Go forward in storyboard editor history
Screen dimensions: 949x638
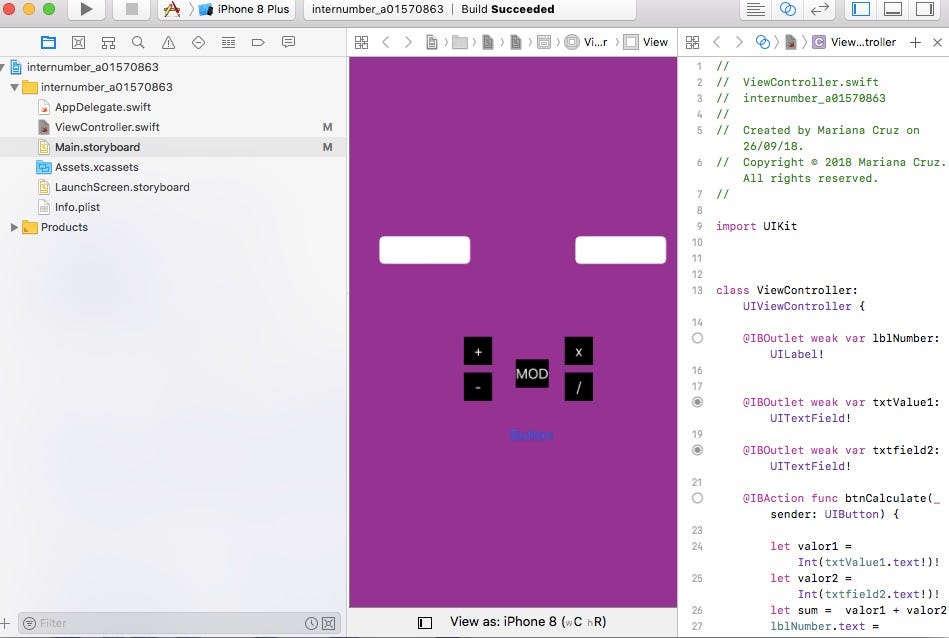[x=408, y=42]
